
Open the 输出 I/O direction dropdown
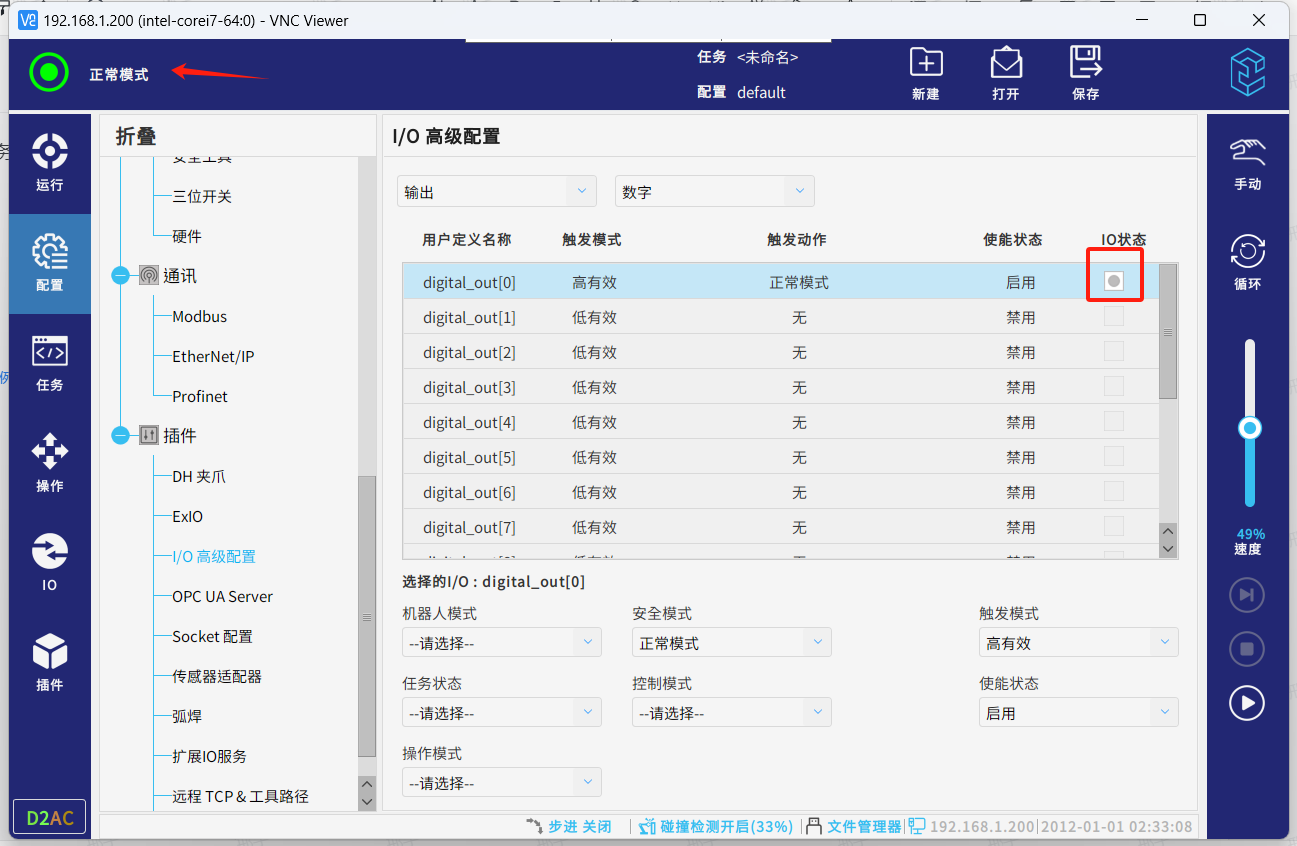click(496, 192)
